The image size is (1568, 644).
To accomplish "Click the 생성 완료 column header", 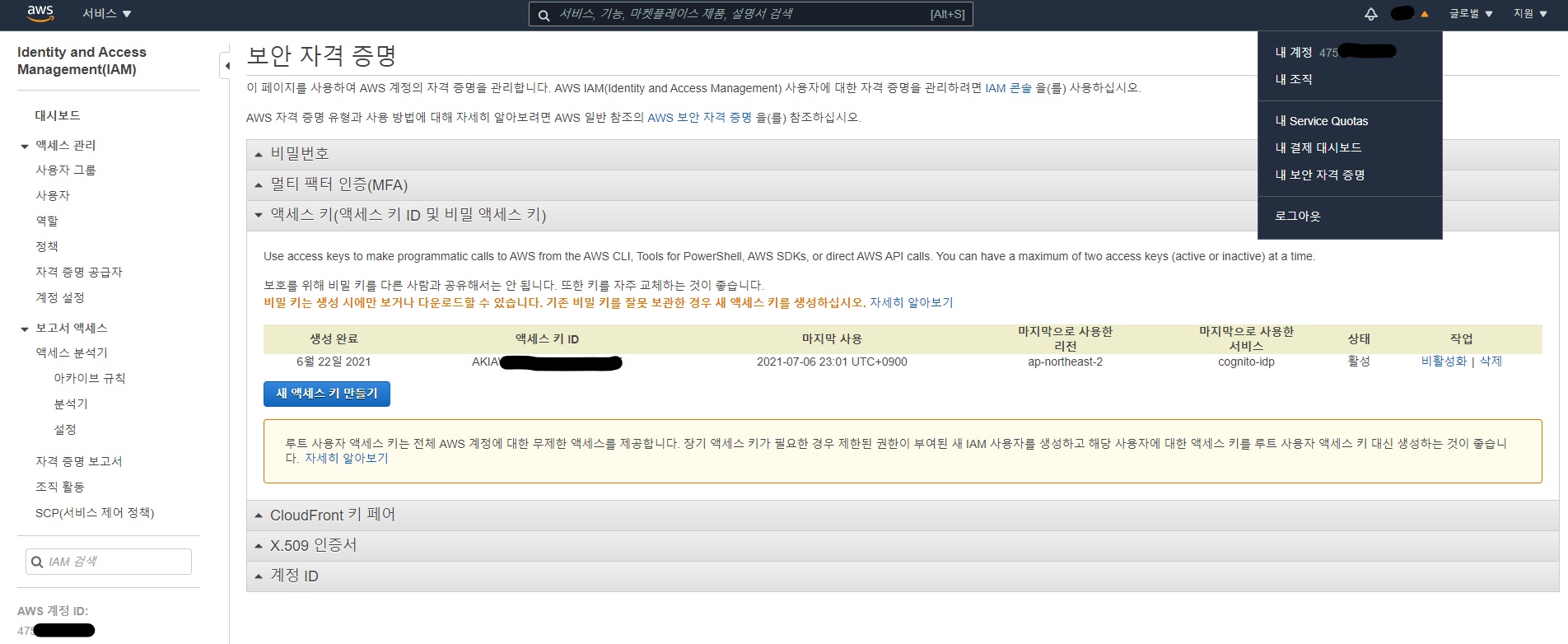I will pyautogui.click(x=334, y=338).
